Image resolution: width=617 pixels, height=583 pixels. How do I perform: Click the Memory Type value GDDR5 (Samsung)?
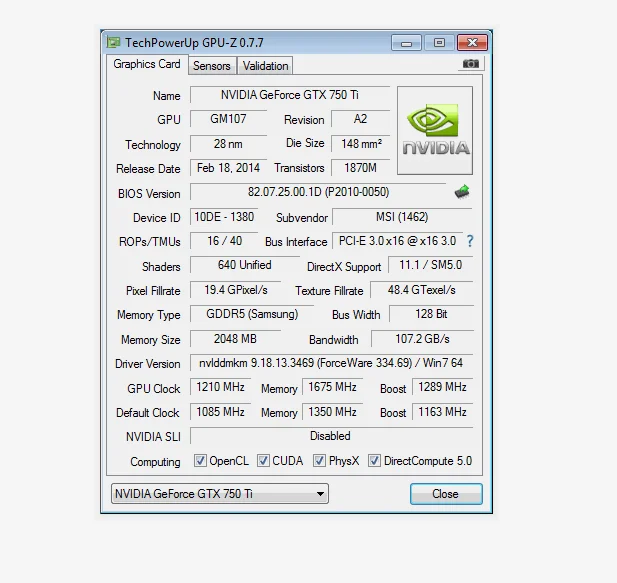(x=252, y=314)
